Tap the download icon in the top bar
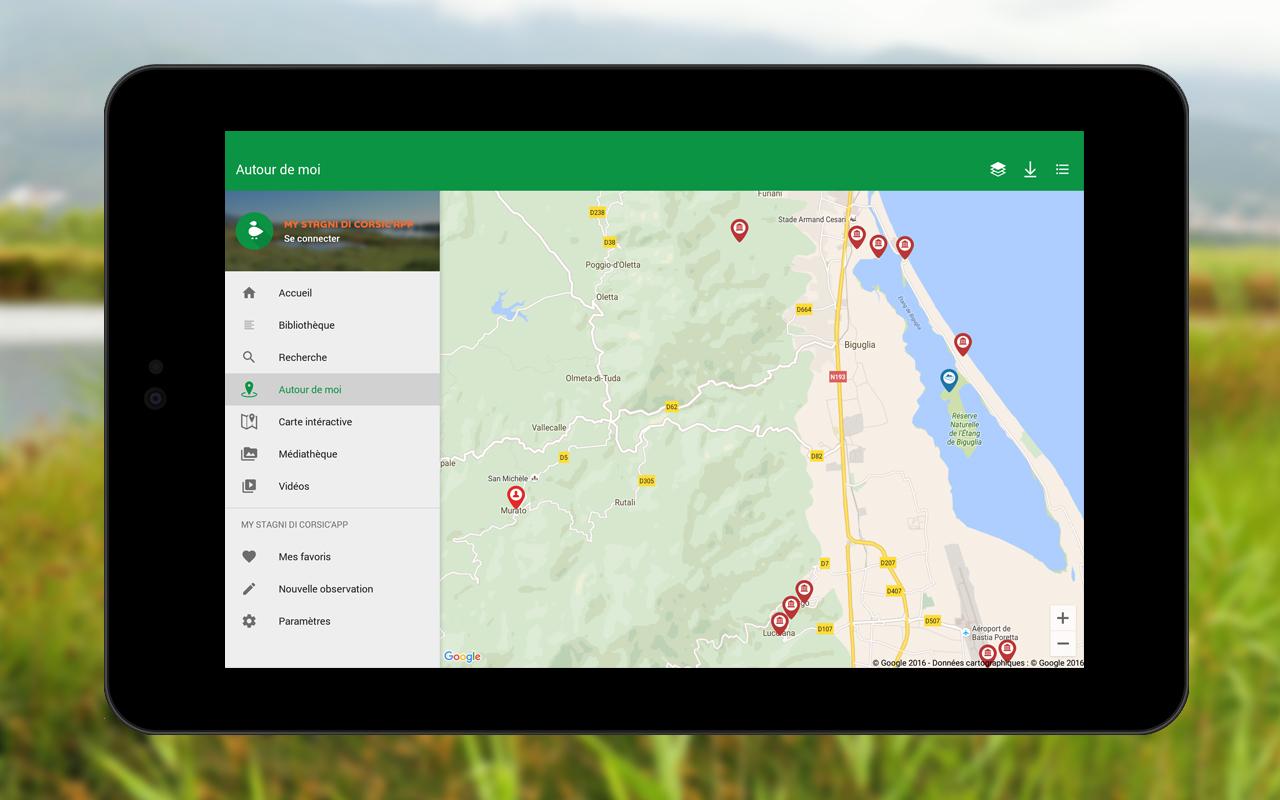1280x800 pixels. pos(1030,170)
